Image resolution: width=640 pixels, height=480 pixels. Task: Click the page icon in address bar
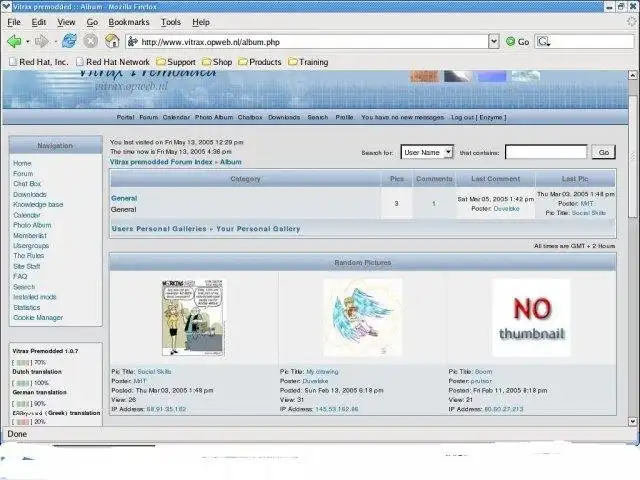(x=133, y=42)
